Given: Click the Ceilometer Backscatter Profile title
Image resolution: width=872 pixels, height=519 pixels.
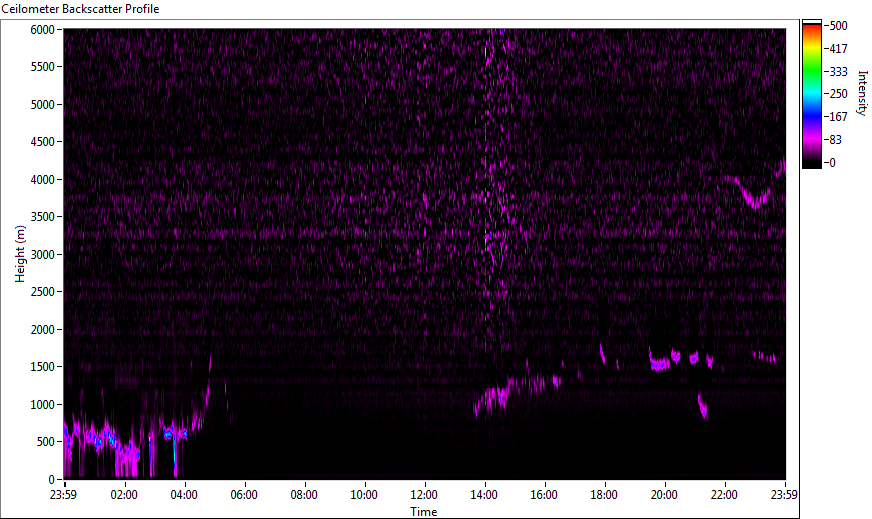Looking at the screenshot, I should tap(80, 9).
